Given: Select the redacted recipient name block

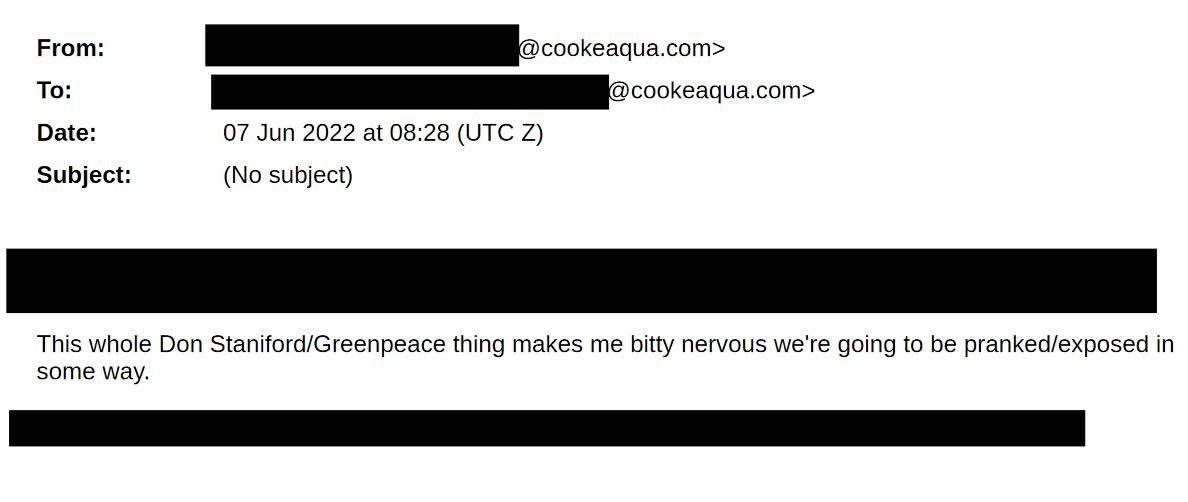Looking at the screenshot, I should 409,91.
